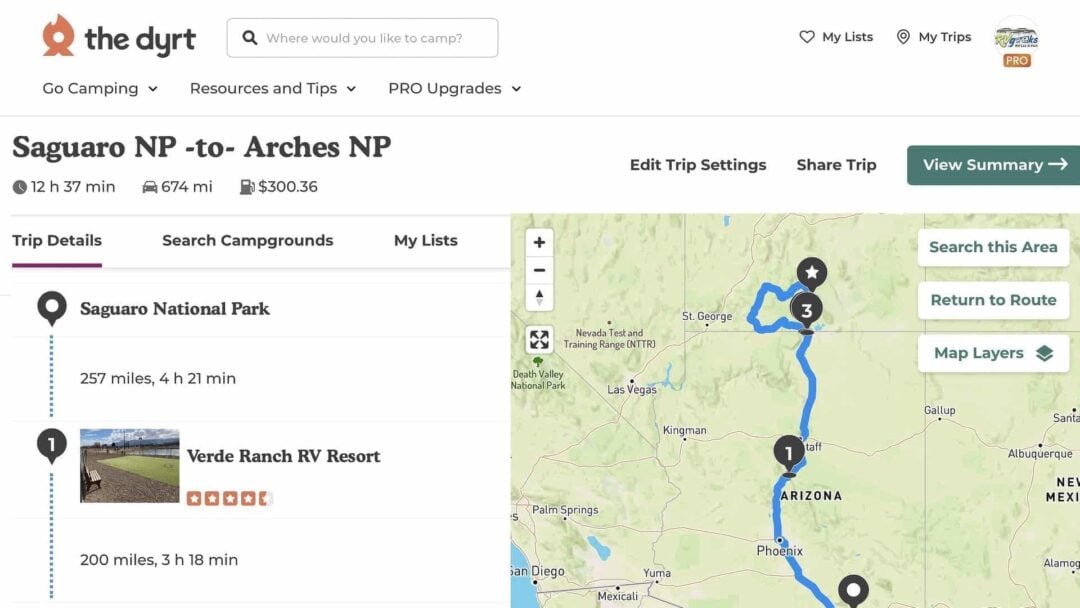Click the map tilt compass control

tap(539, 298)
